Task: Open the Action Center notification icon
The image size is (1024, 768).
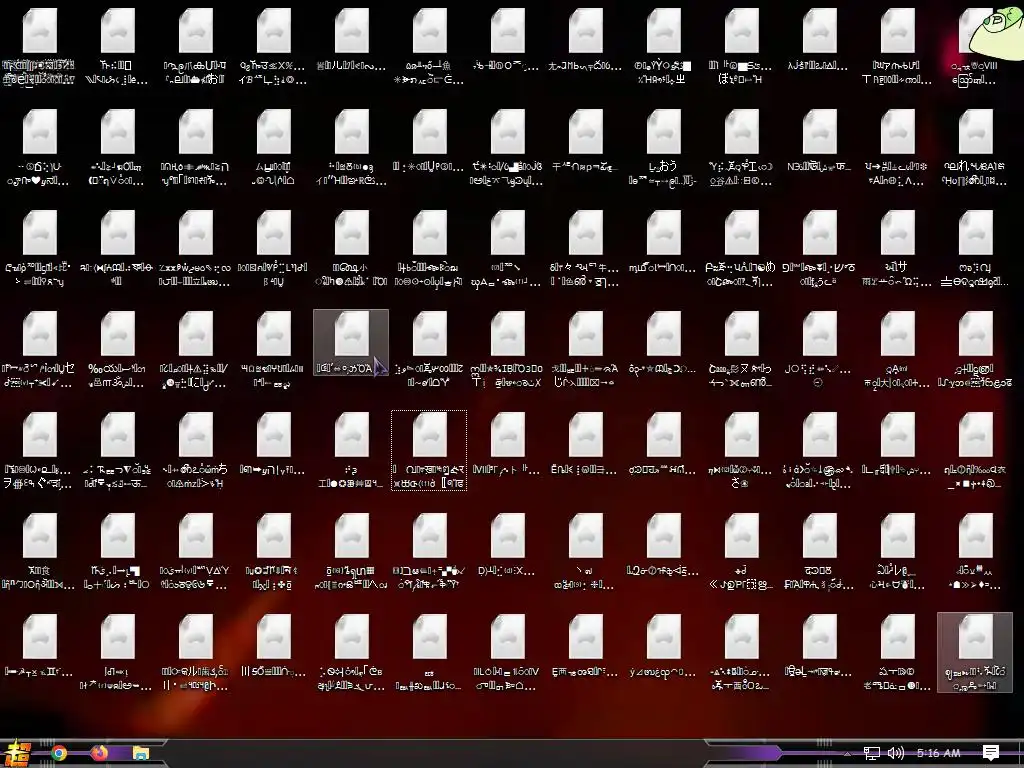Action: (990, 753)
